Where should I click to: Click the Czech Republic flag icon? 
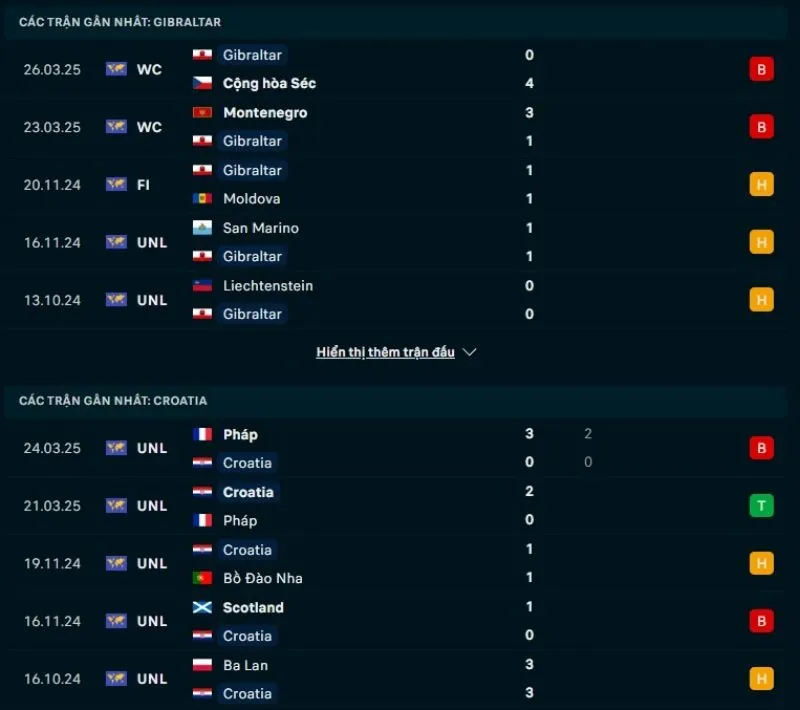pyautogui.click(x=202, y=83)
